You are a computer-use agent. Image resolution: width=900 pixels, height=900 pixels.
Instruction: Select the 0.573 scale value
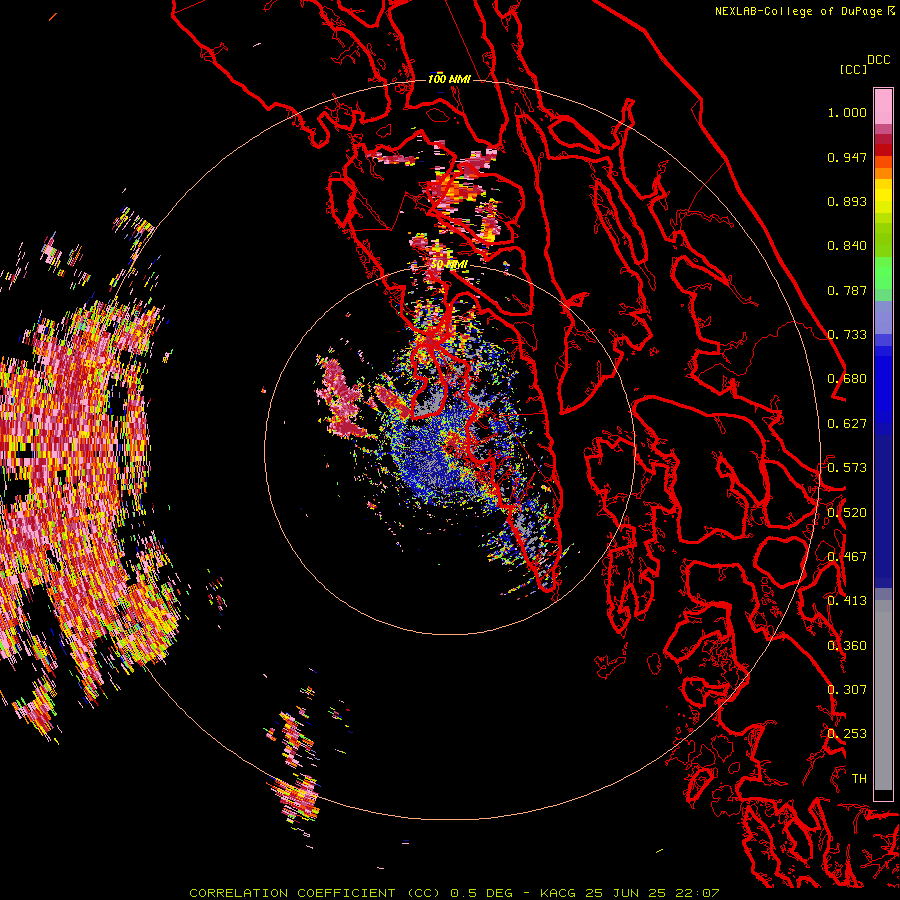point(847,468)
